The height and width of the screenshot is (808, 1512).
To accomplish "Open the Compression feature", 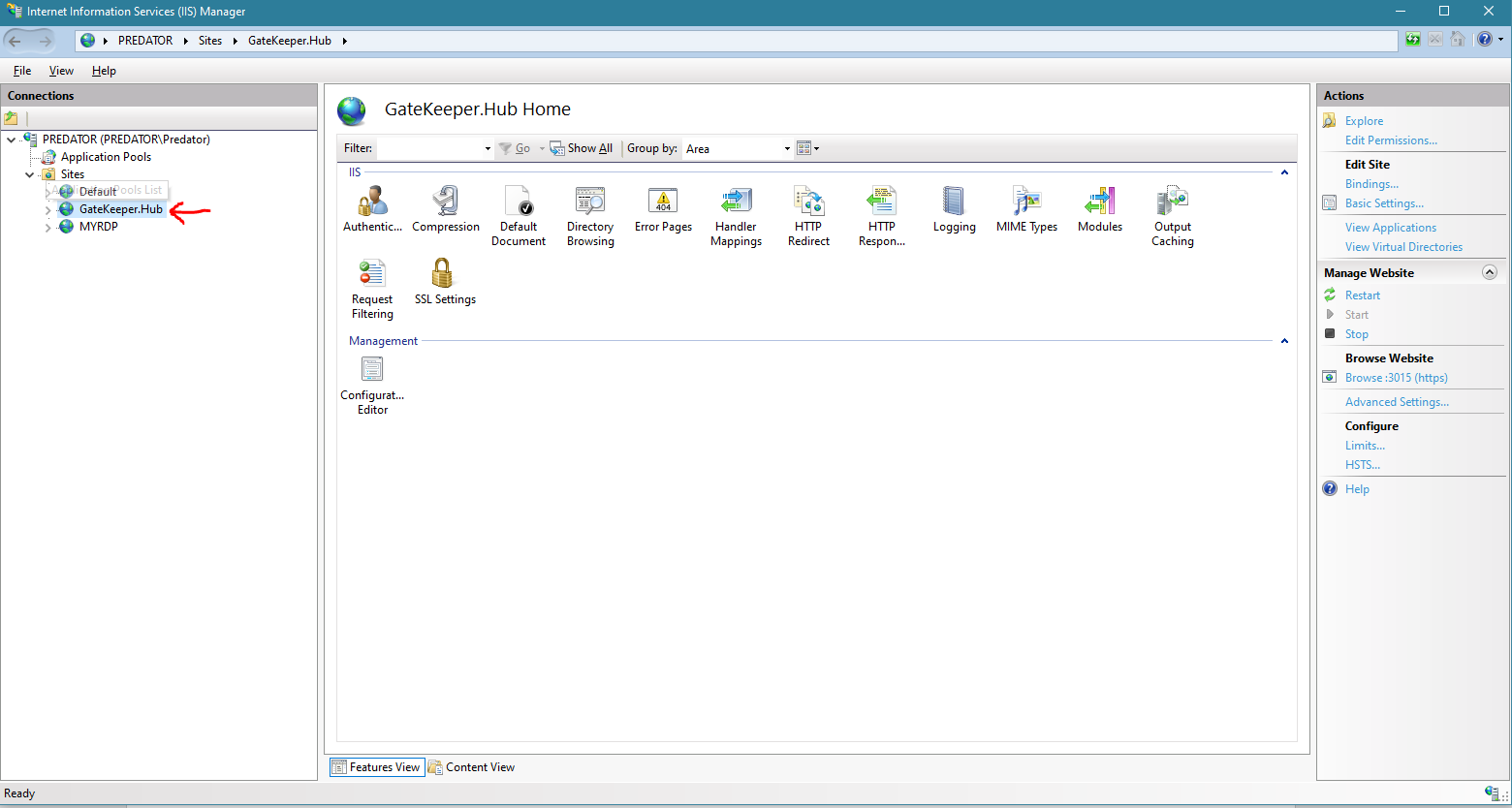I will (x=446, y=202).
